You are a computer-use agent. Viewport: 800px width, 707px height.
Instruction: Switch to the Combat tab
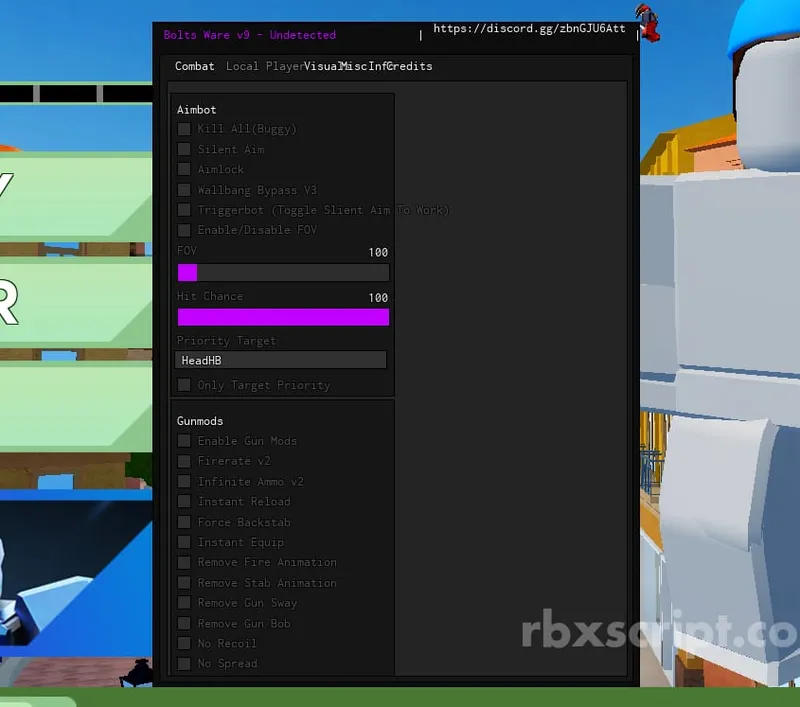point(194,66)
